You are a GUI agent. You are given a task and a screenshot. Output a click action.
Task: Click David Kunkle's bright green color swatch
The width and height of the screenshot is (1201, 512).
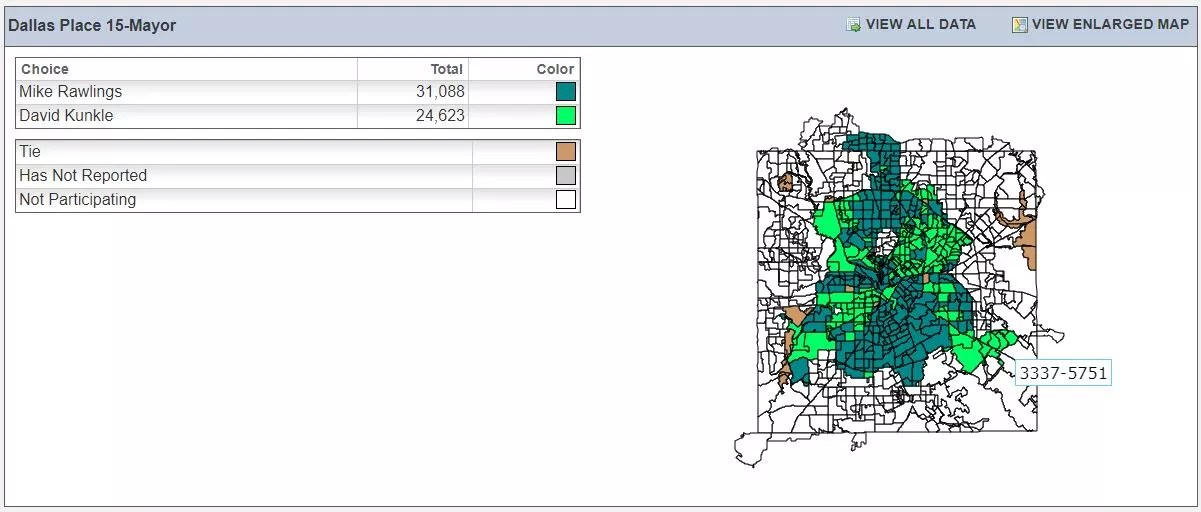click(566, 116)
